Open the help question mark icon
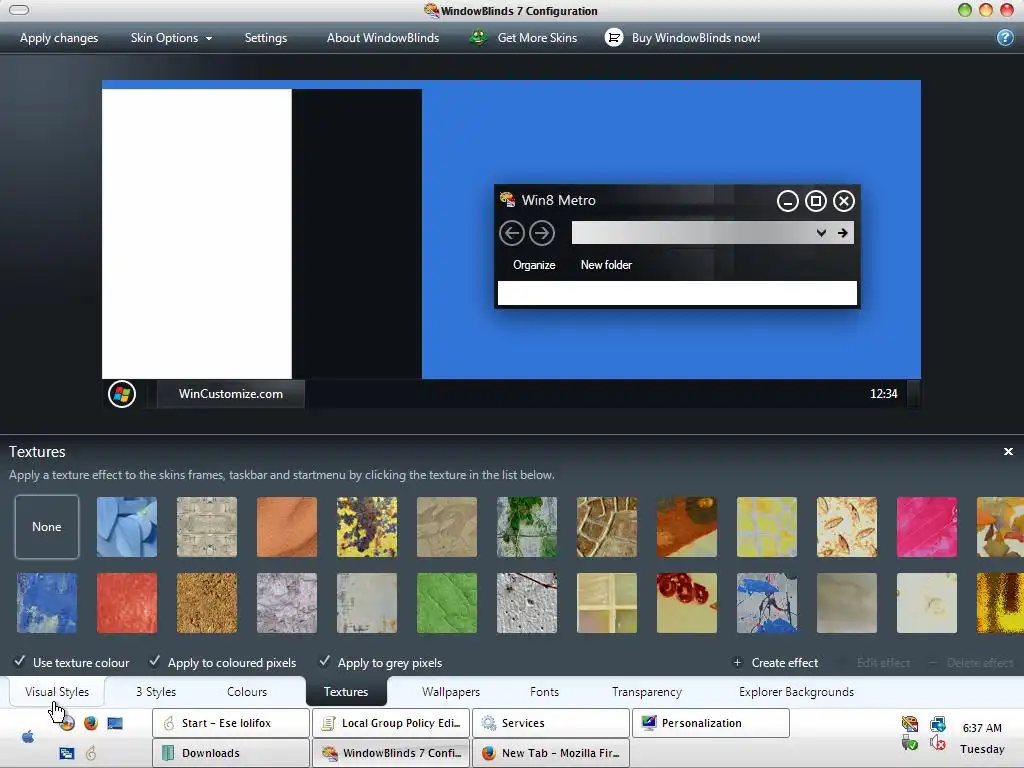Image resolution: width=1024 pixels, height=768 pixels. click(1005, 38)
